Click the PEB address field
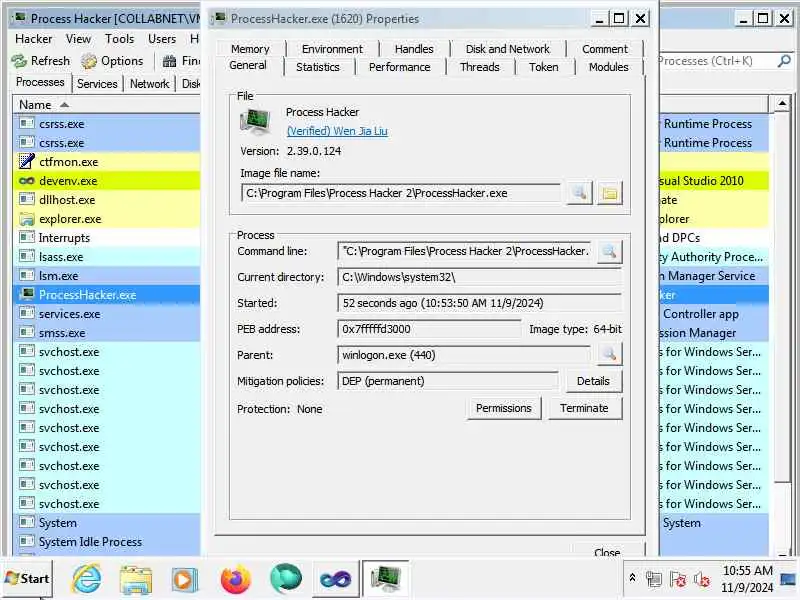 coord(429,329)
